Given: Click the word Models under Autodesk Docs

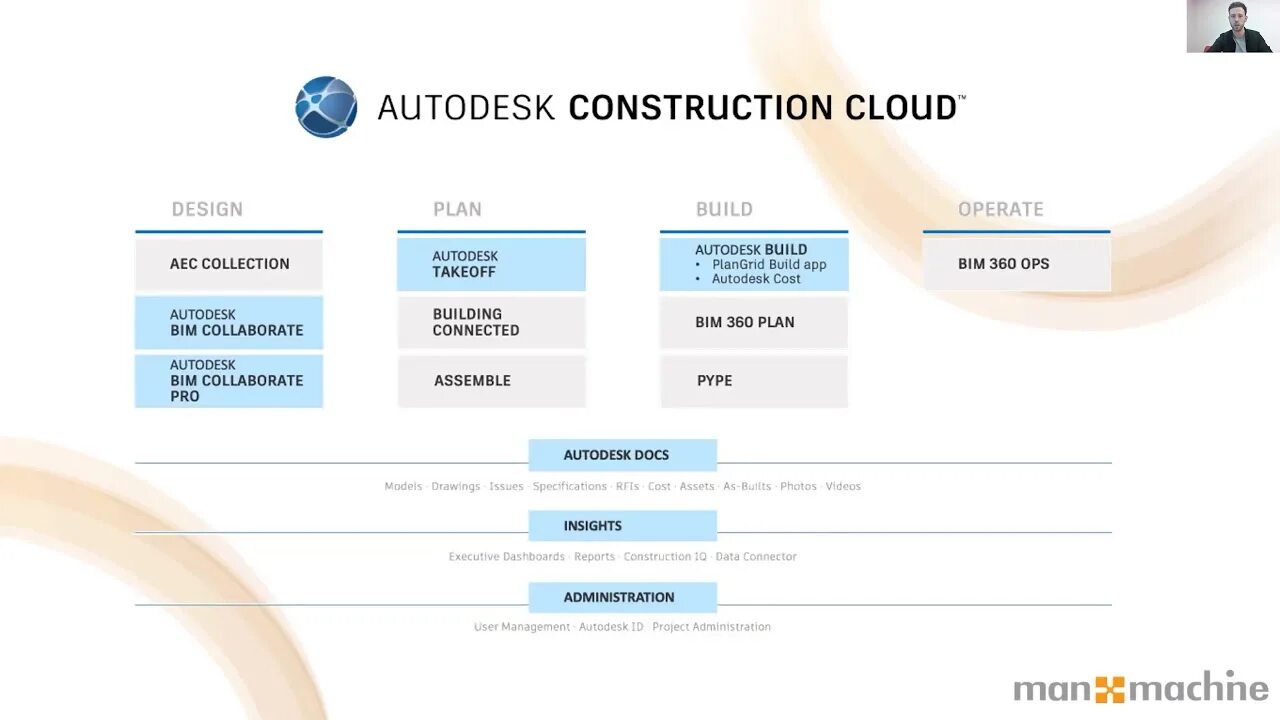Looking at the screenshot, I should pos(403,486).
